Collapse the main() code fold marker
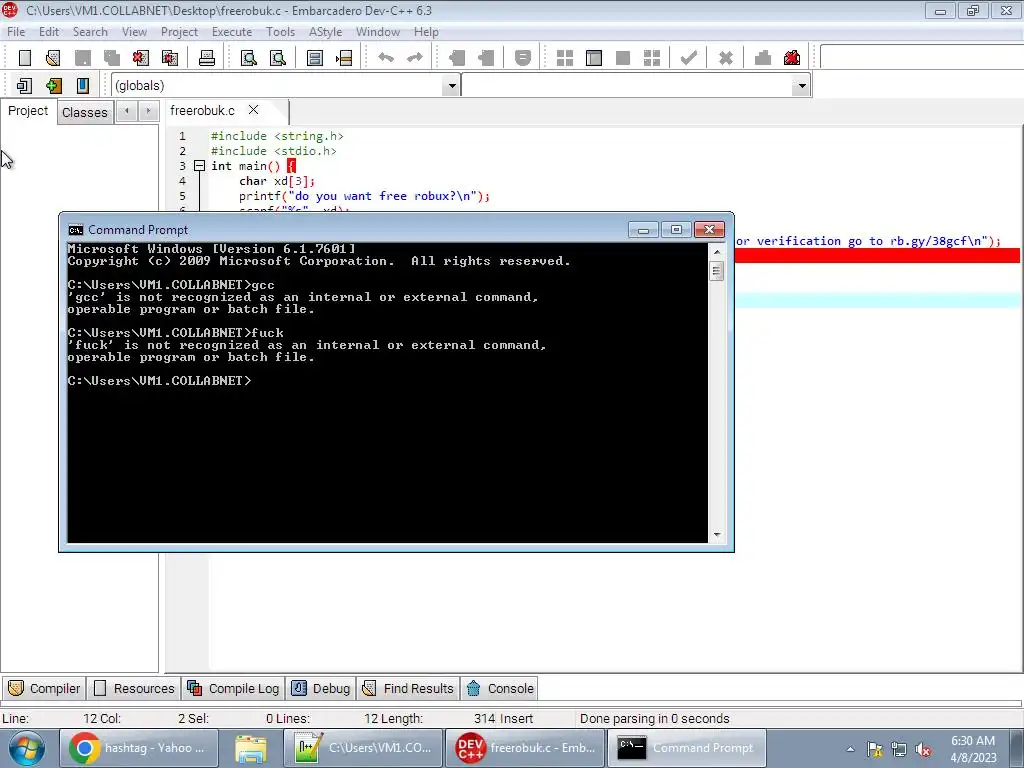This screenshot has width=1024, height=768. click(200, 166)
